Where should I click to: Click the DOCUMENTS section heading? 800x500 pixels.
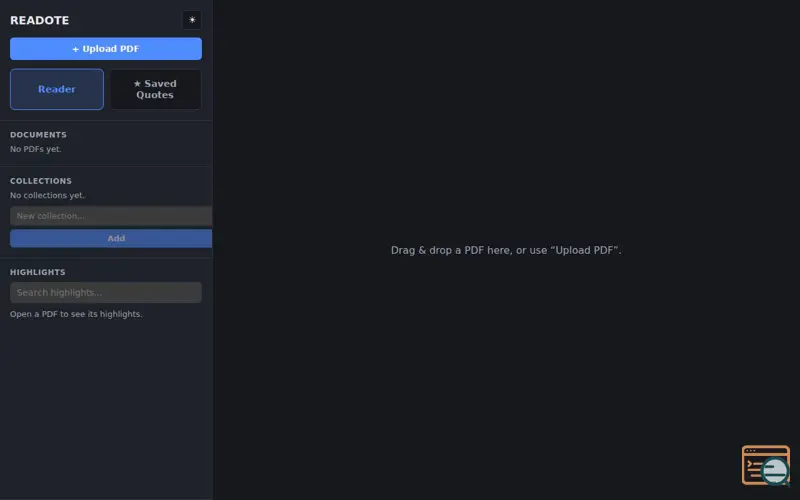click(38, 135)
